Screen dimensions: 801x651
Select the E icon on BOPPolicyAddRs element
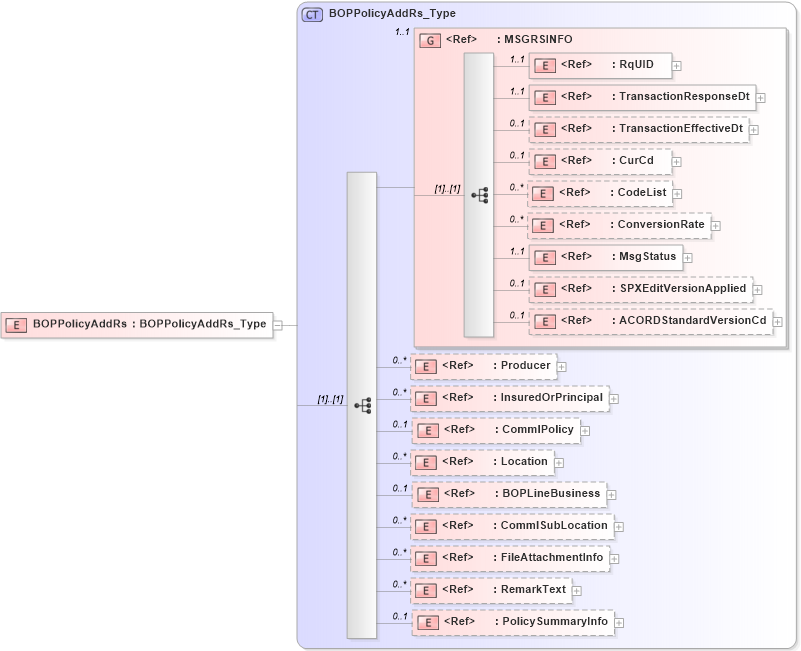[x=16, y=324]
